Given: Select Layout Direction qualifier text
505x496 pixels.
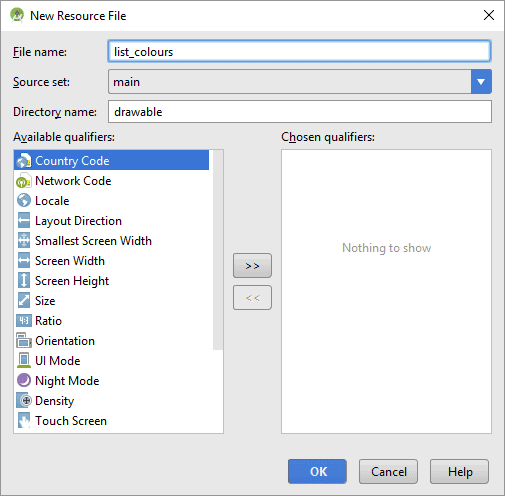Looking at the screenshot, I should (78, 221).
